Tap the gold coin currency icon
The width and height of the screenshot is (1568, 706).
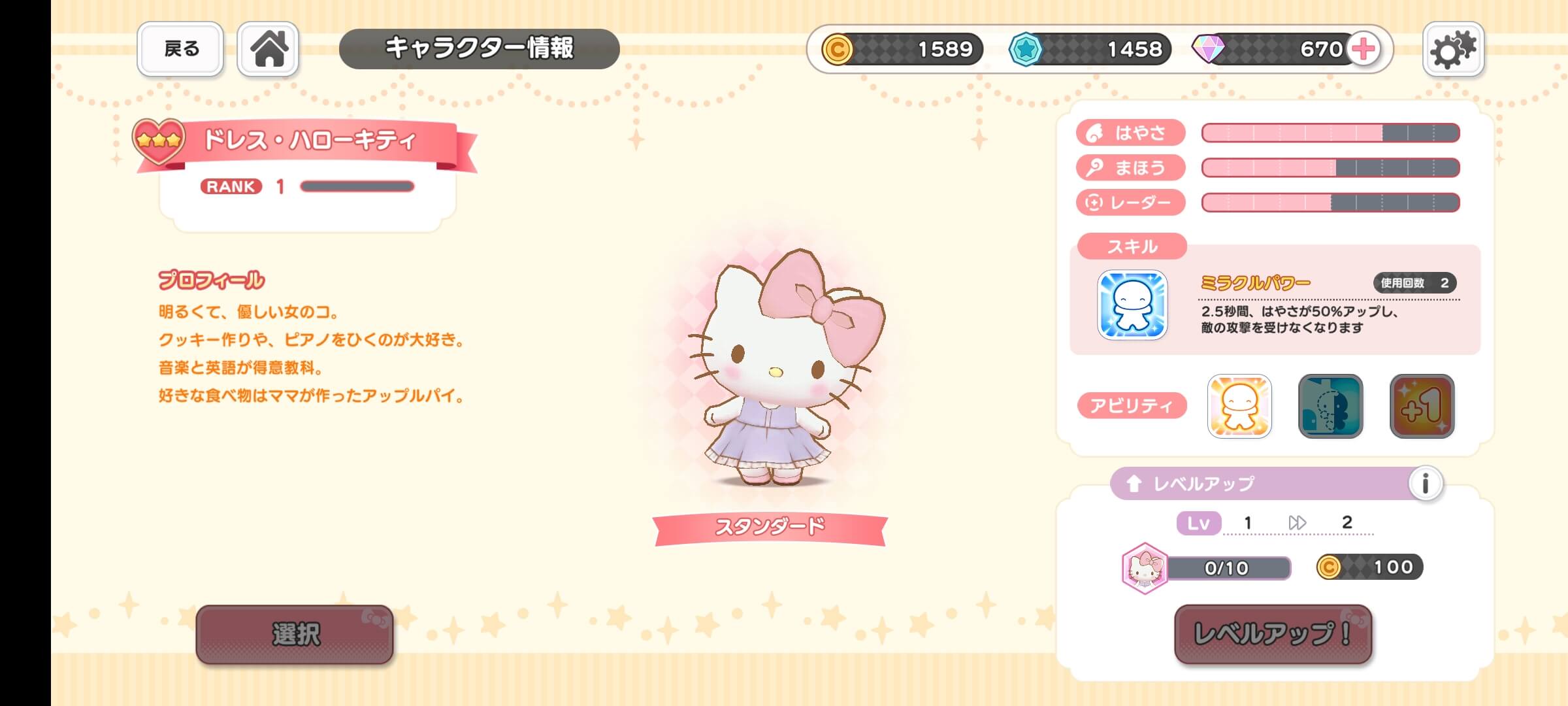tap(837, 49)
